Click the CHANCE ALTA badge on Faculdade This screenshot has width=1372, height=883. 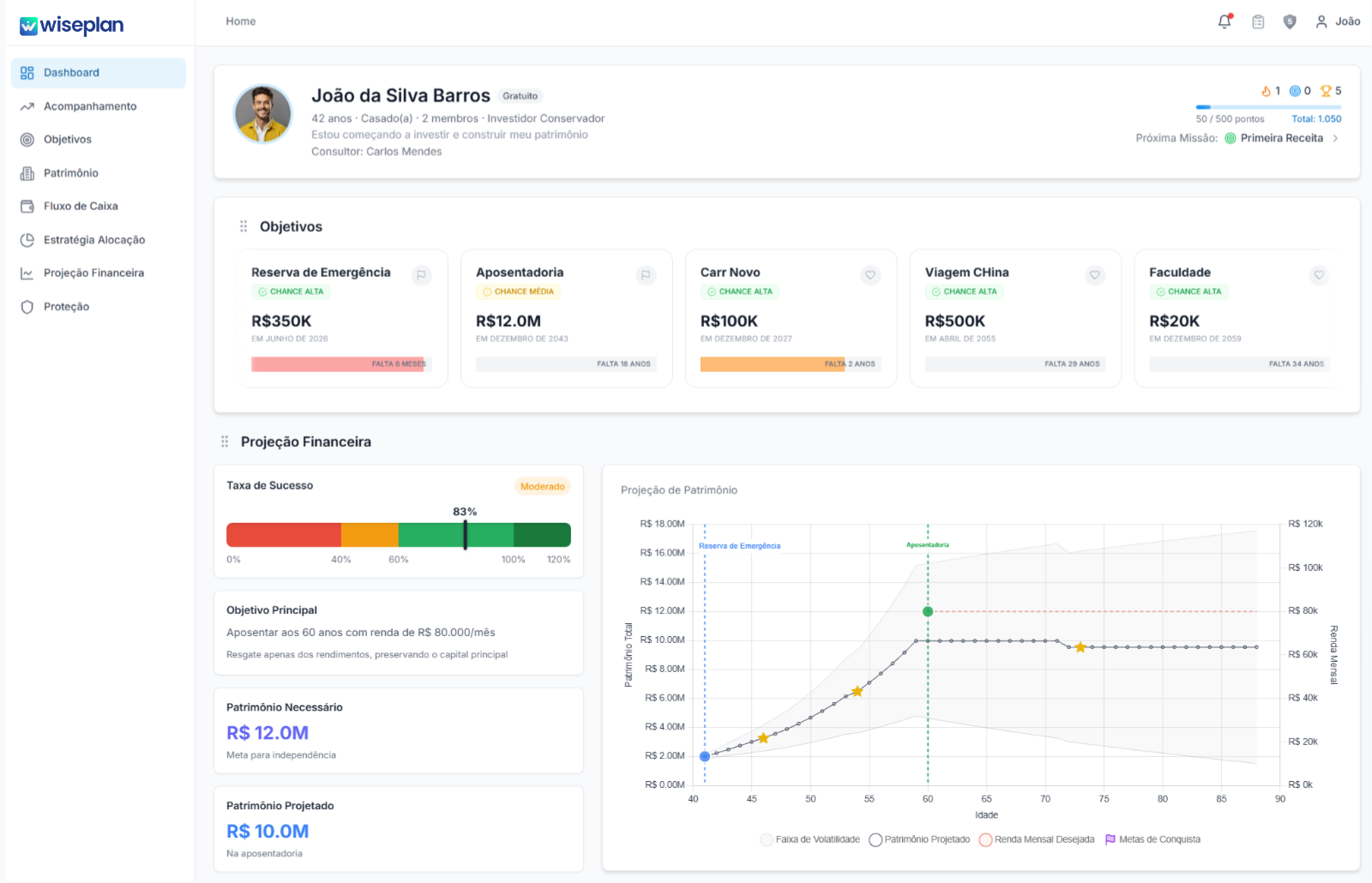1188,291
